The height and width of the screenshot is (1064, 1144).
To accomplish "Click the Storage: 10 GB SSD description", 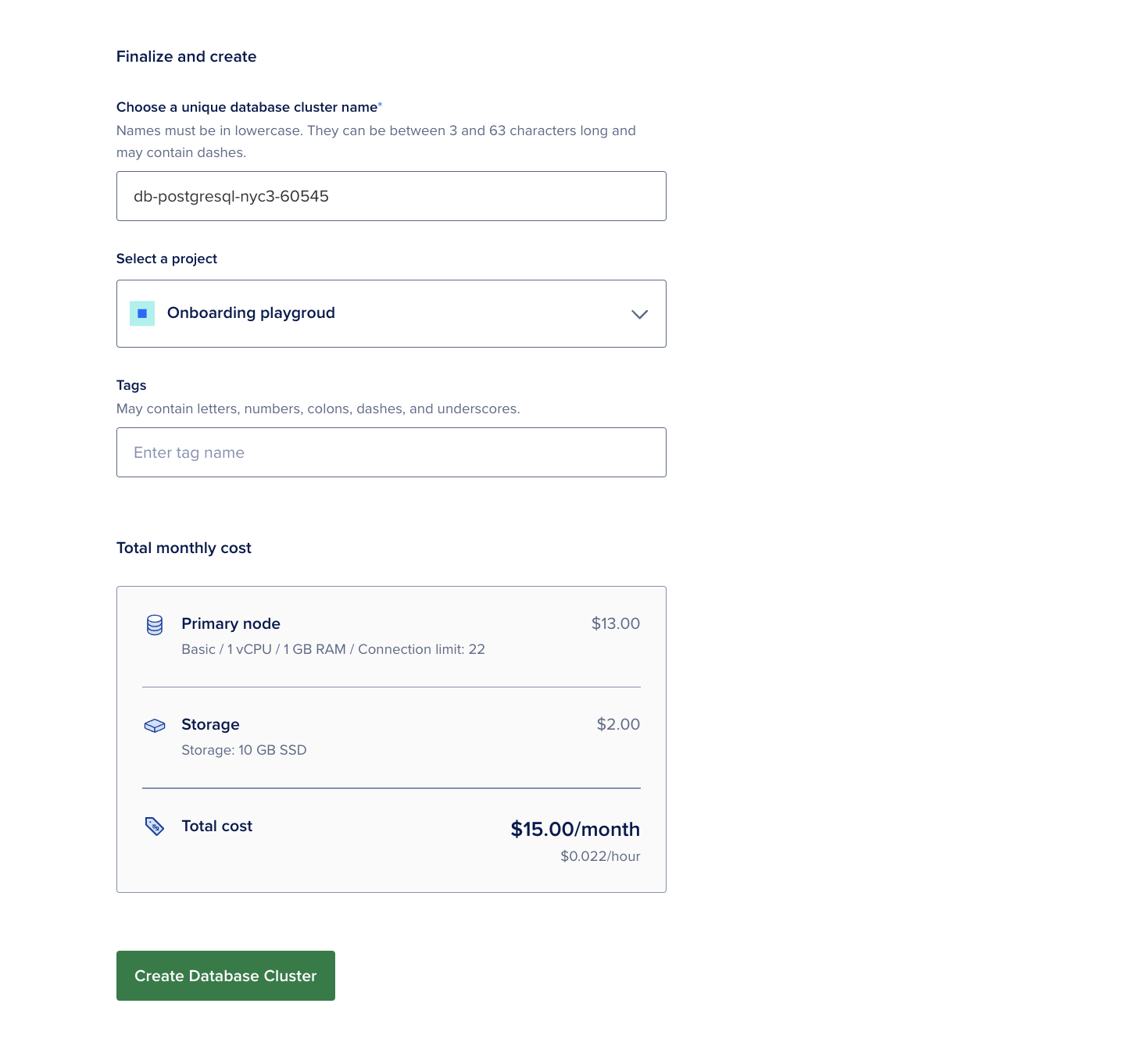I will pos(244,750).
